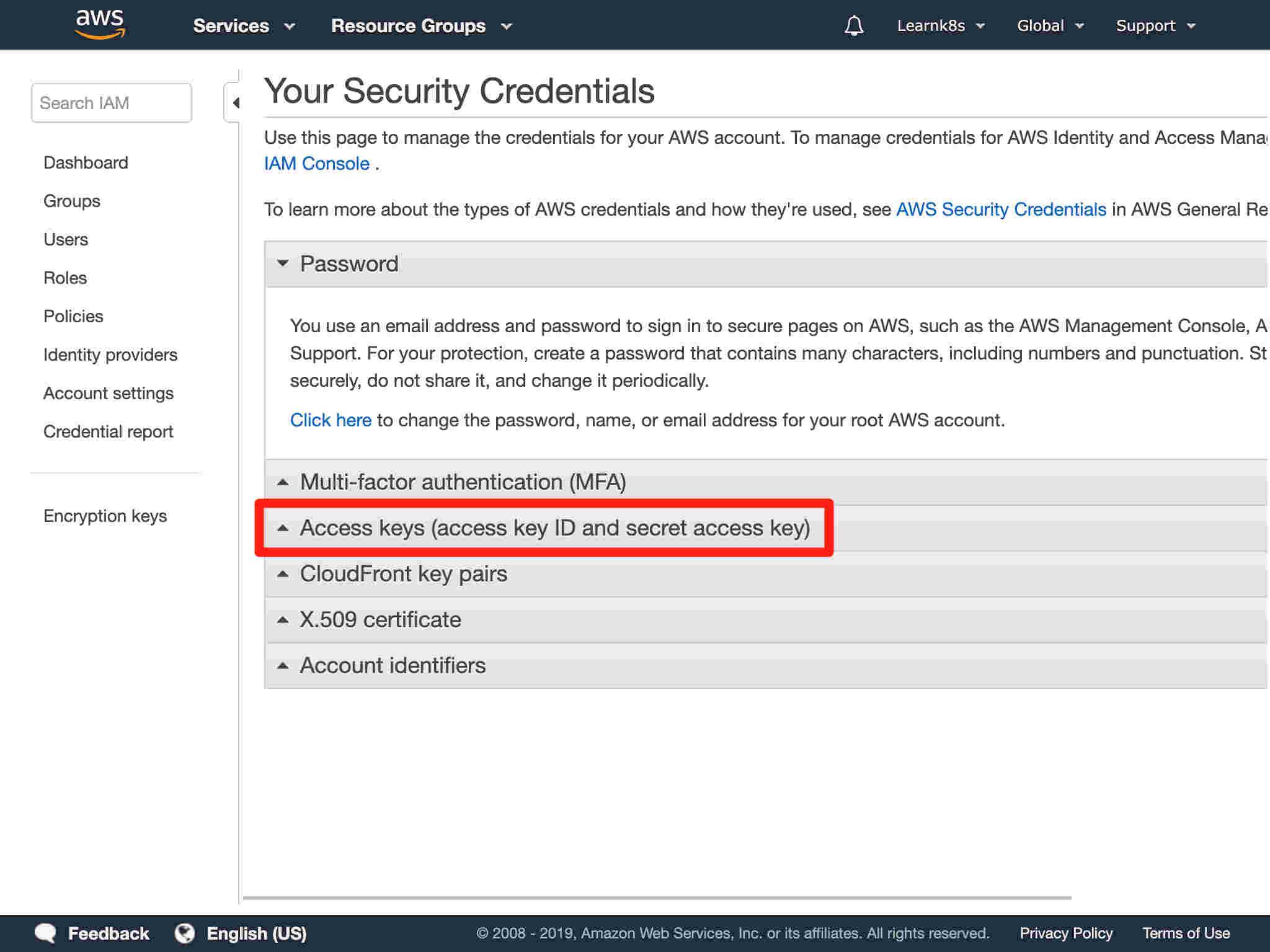Open Credential report in sidebar
1270x952 pixels.
[108, 431]
